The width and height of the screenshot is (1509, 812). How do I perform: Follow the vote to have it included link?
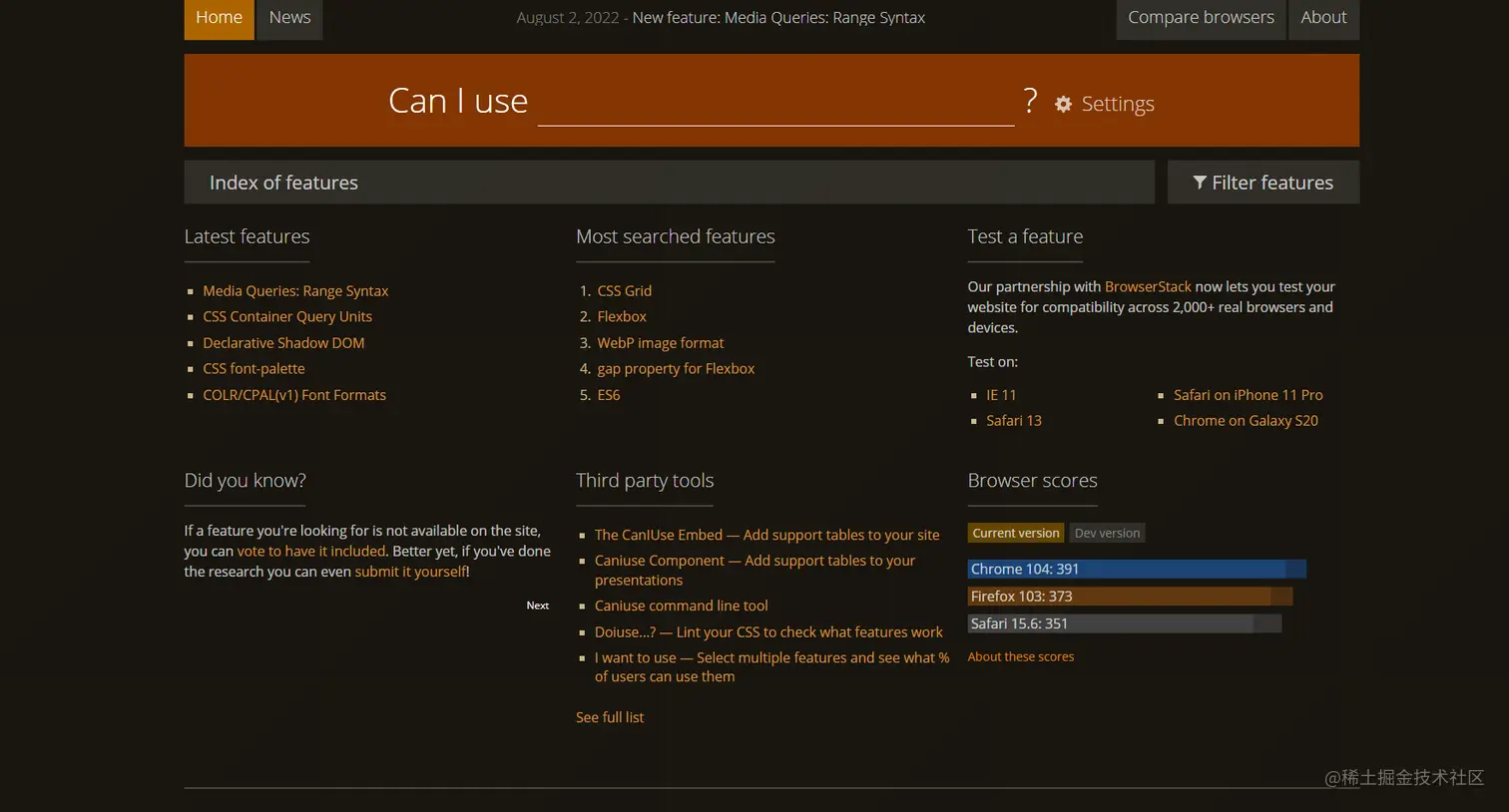pos(311,552)
